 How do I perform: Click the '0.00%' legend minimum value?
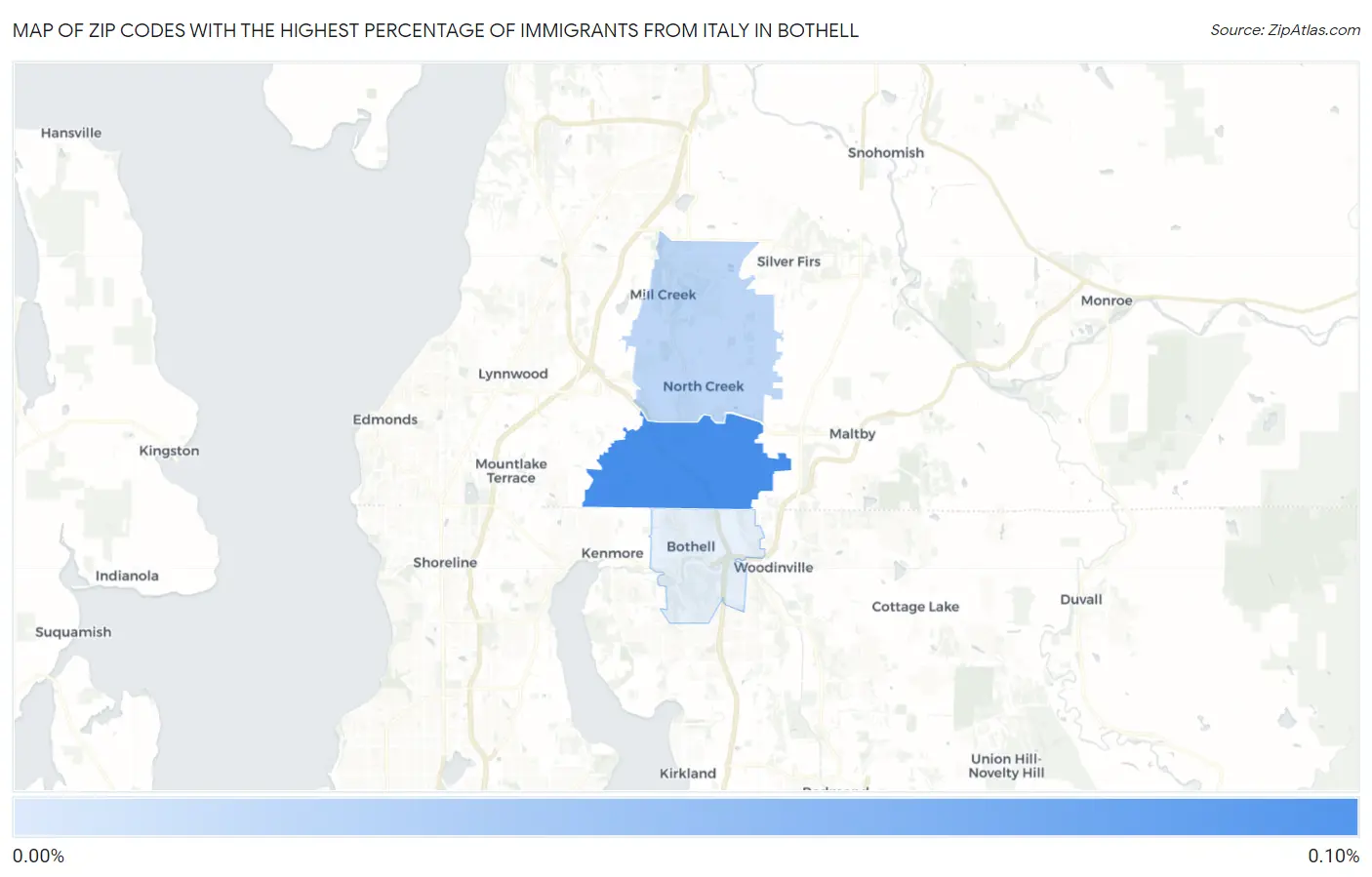(x=38, y=857)
